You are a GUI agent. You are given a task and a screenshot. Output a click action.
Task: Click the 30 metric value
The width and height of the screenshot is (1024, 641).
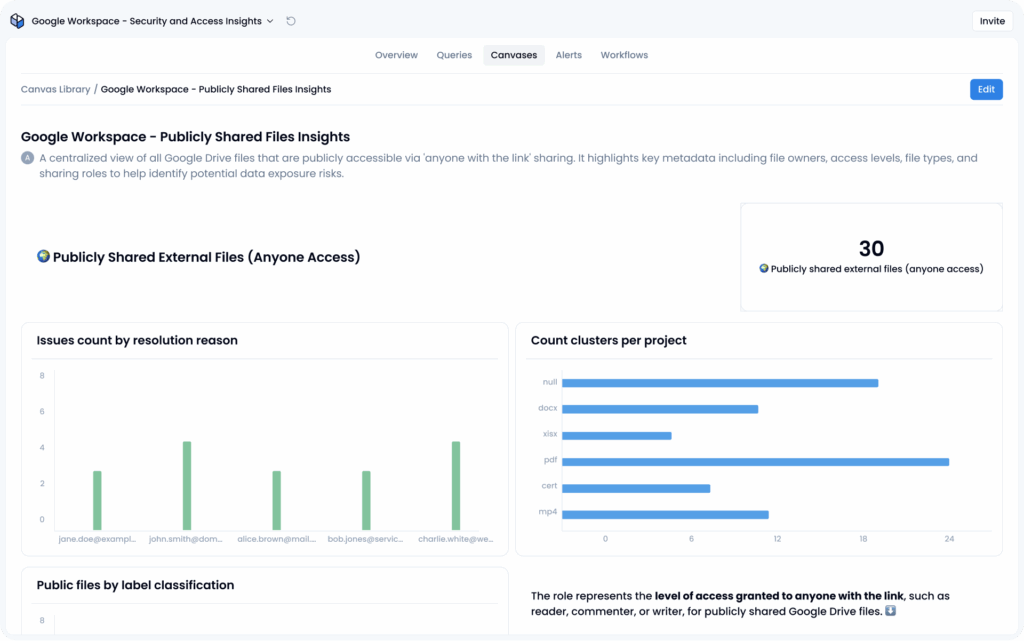870,248
